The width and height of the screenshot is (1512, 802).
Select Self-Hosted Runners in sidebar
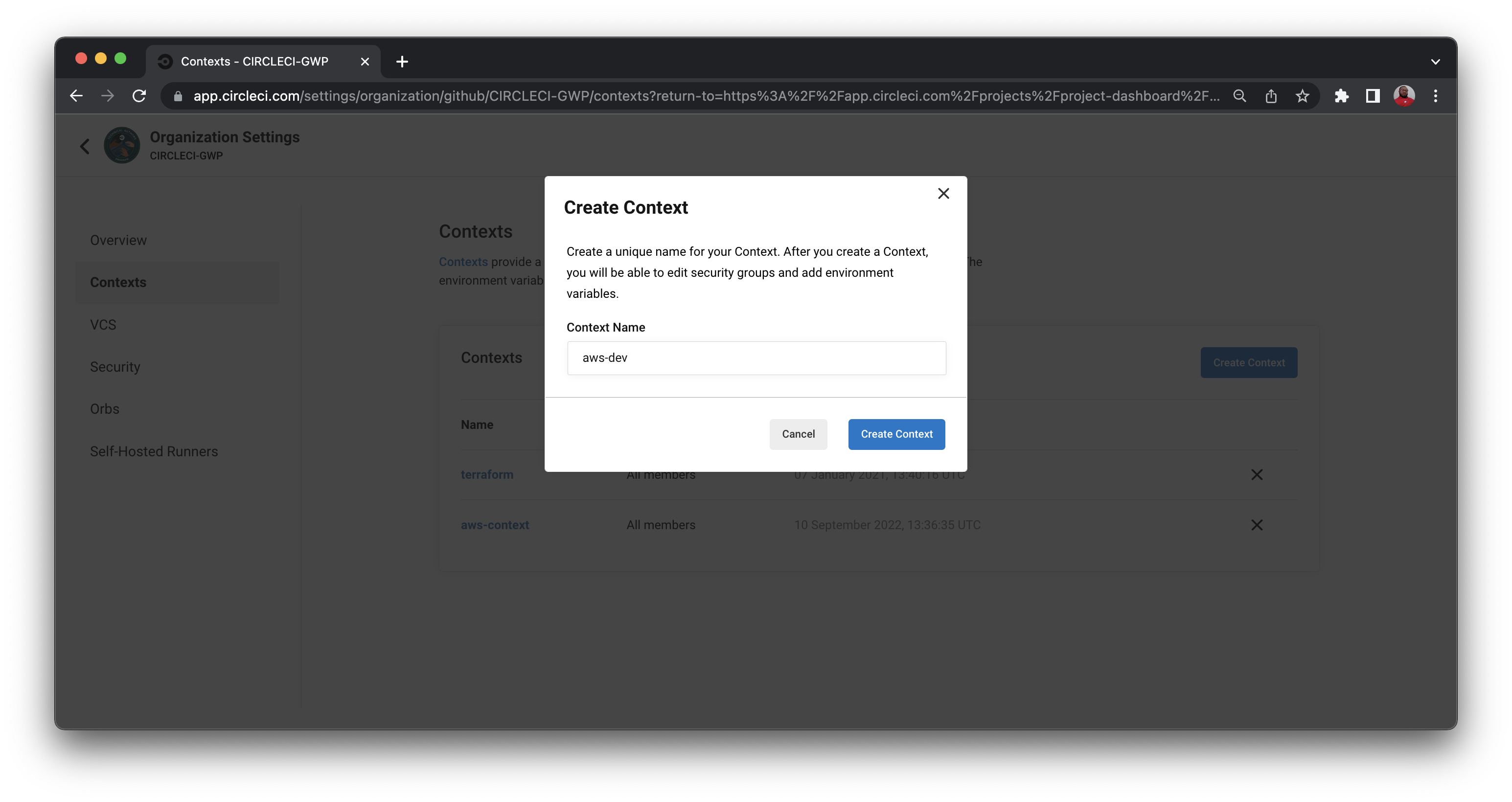coord(154,451)
